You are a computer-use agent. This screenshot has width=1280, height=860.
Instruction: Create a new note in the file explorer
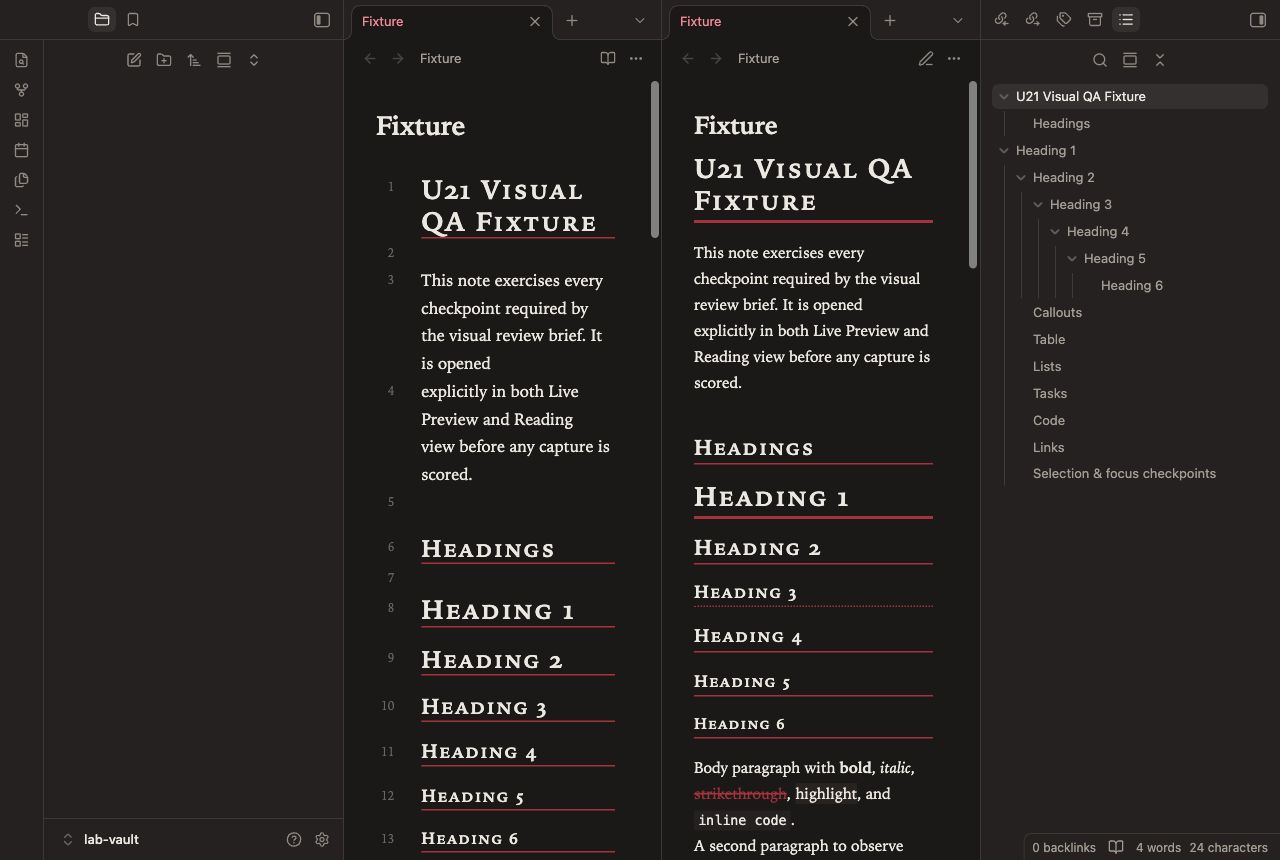(134, 60)
